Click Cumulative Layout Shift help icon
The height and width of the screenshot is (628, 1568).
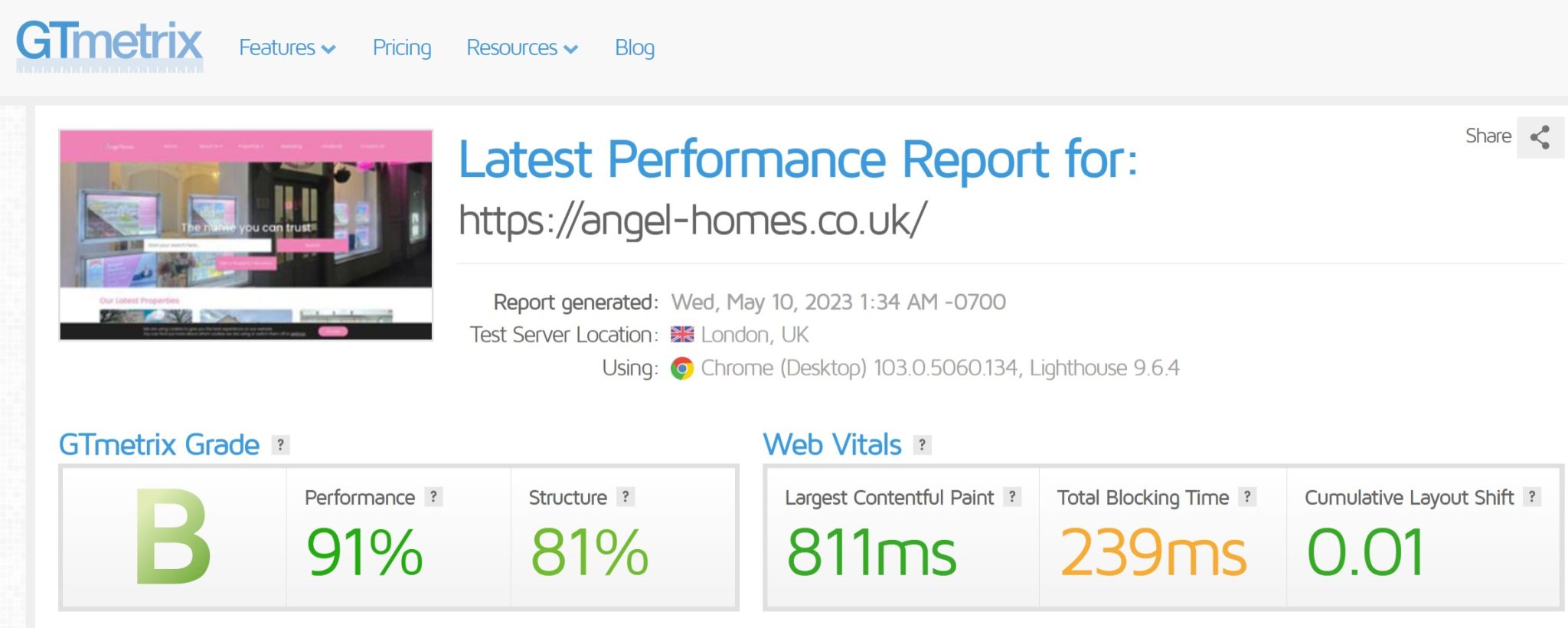1532,497
